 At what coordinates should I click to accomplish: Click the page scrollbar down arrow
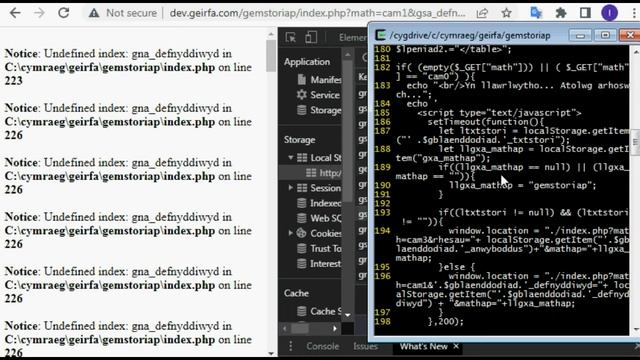(x=271, y=353)
